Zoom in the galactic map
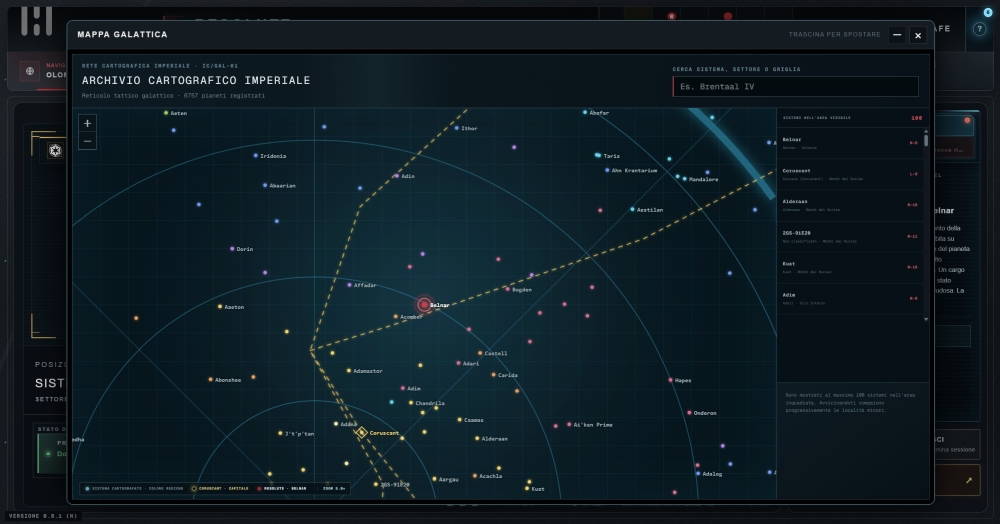Screen dimensions: 1000x524 pos(87,124)
